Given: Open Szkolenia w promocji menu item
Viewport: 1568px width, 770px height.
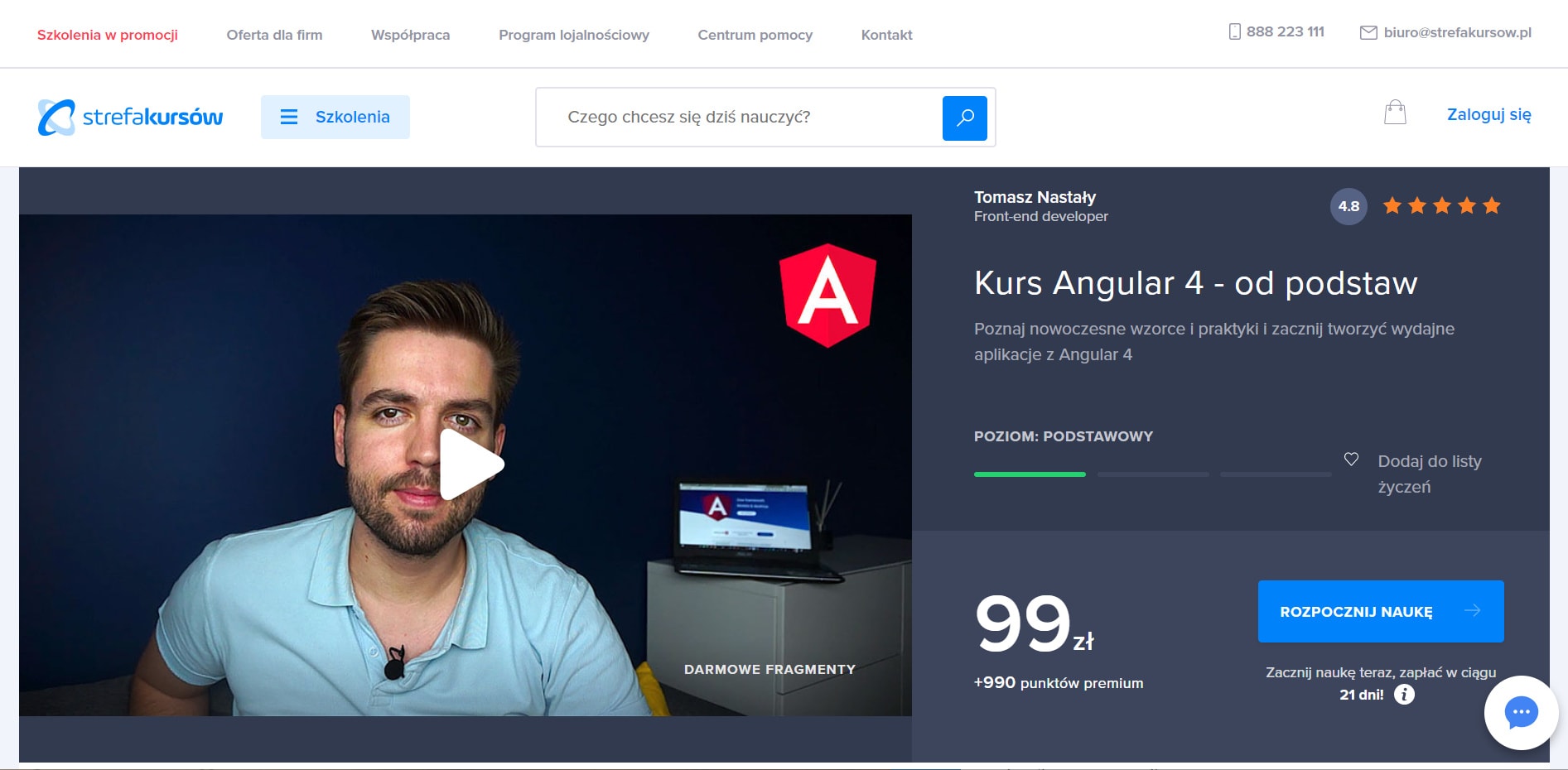Looking at the screenshot, I should pos(108,35).
